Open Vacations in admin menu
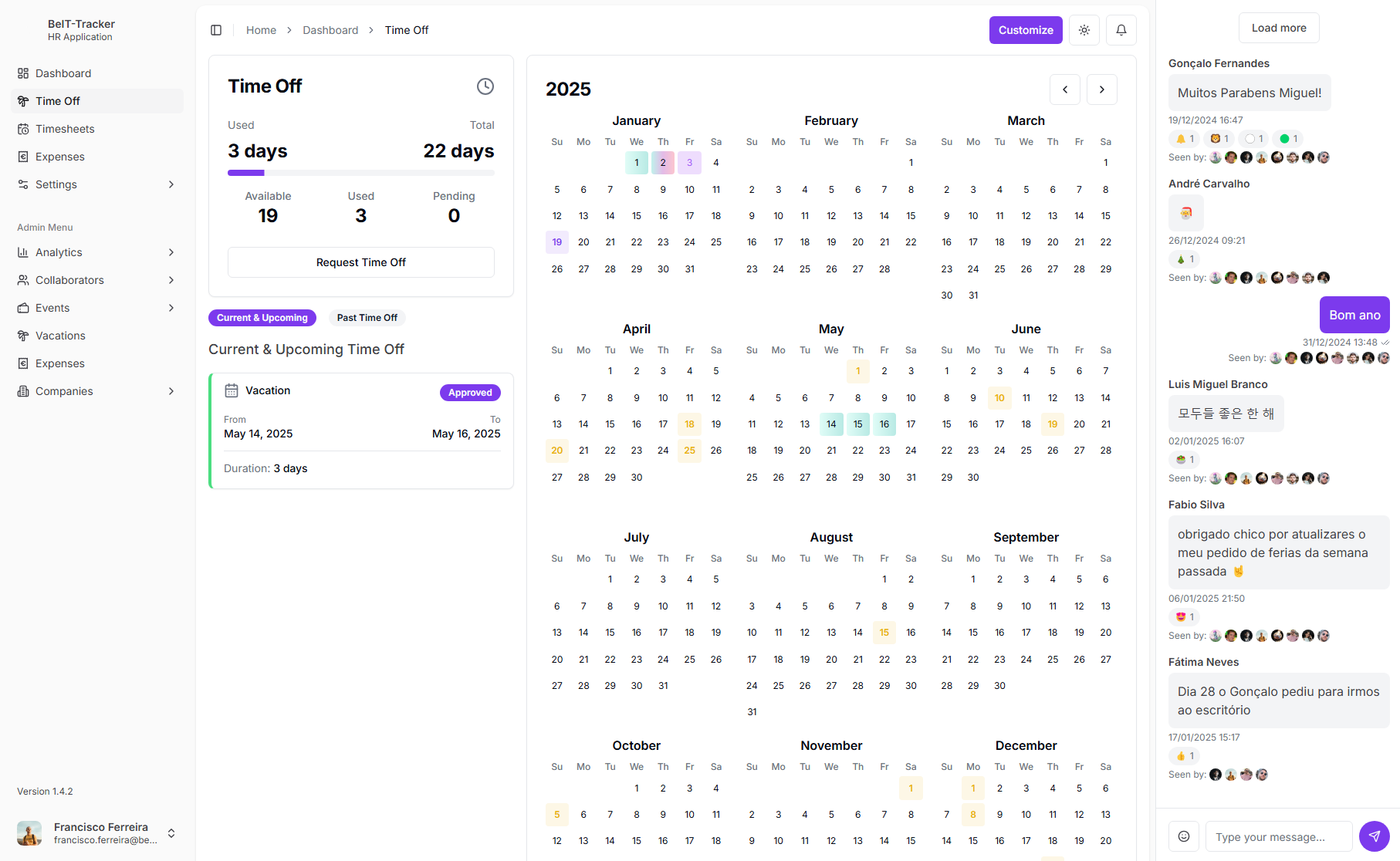This screenshot has height=861, width=1400. (97, 336)
